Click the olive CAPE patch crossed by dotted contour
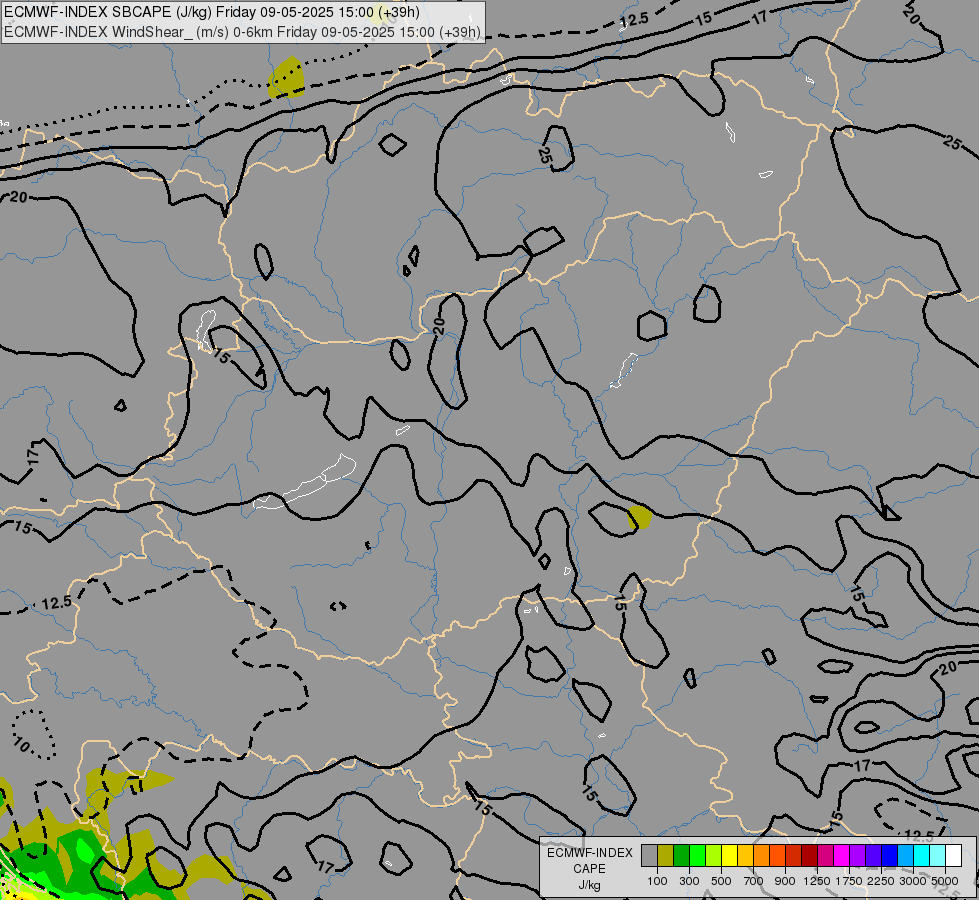Screen dimensions: 979x900 click(287, 77)
